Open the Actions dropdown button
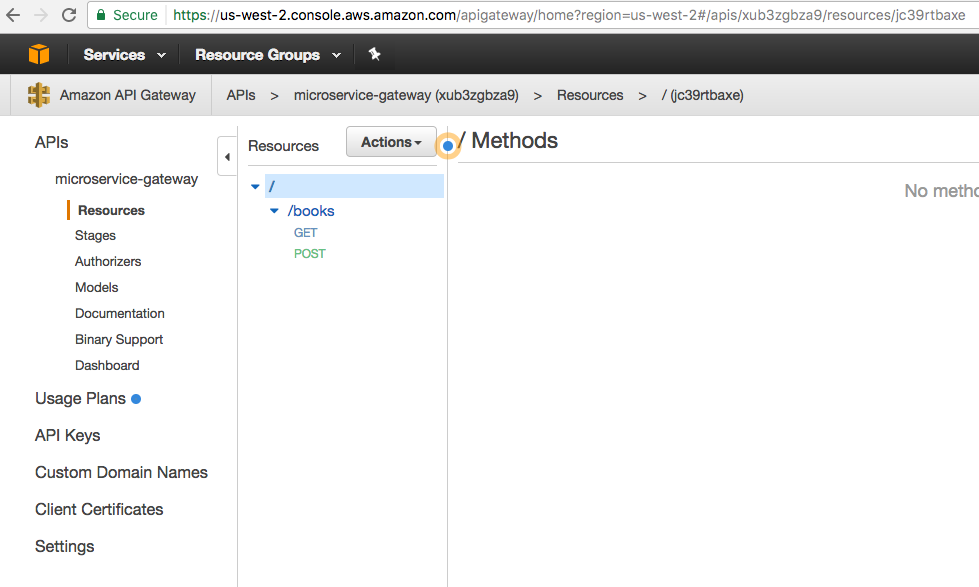Viewport: 979px width, 587px height. pos(391,142)
